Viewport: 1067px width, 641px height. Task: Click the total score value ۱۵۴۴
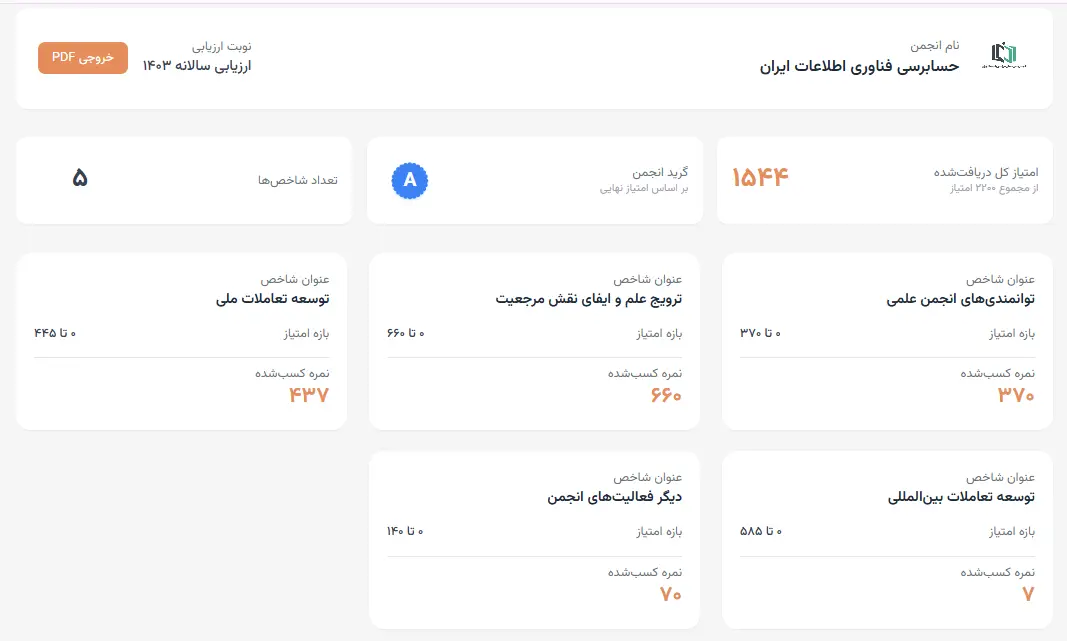760,178
